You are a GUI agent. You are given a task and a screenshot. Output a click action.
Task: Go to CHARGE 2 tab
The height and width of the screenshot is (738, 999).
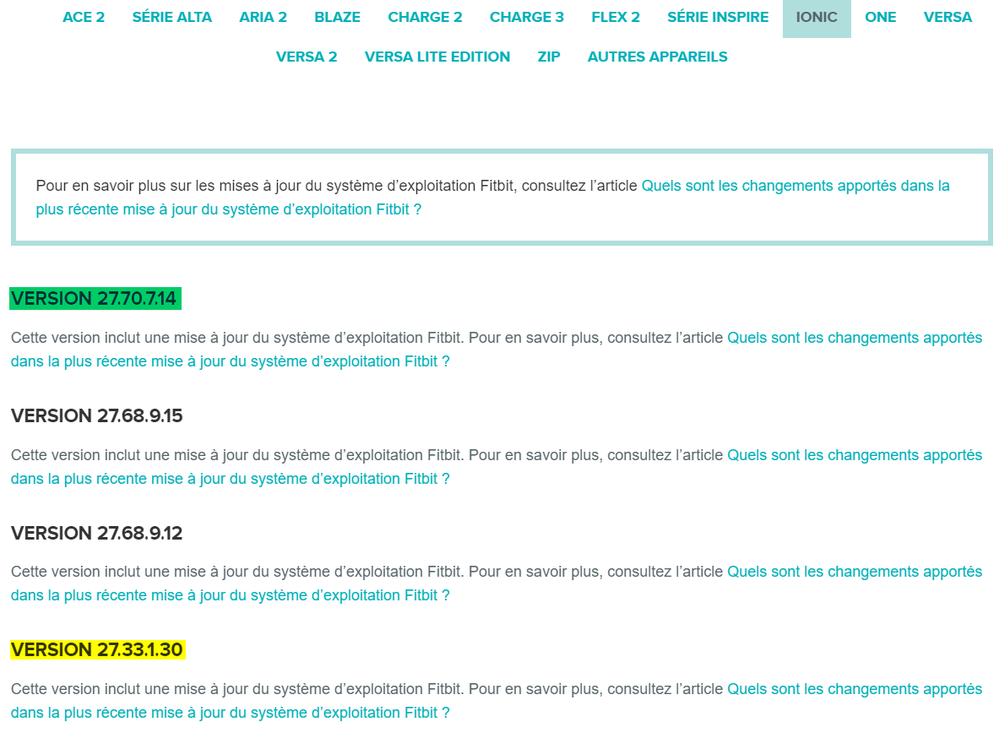point(425,17)
